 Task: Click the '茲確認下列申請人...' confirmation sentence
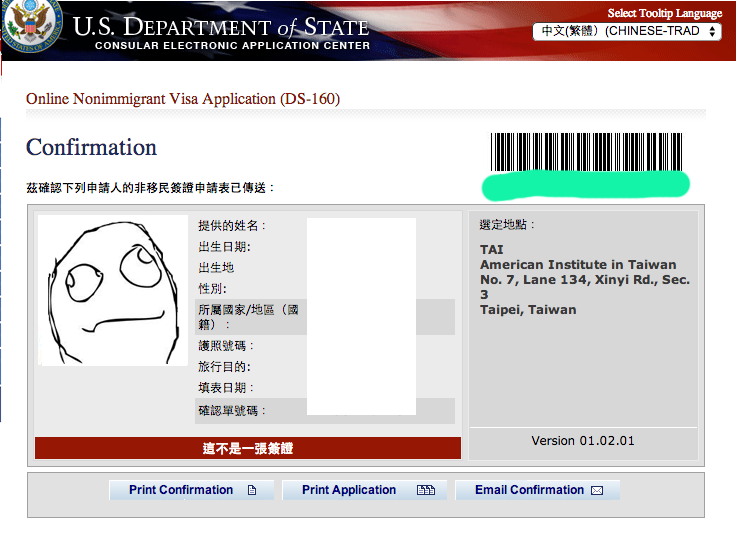point(150,188)
